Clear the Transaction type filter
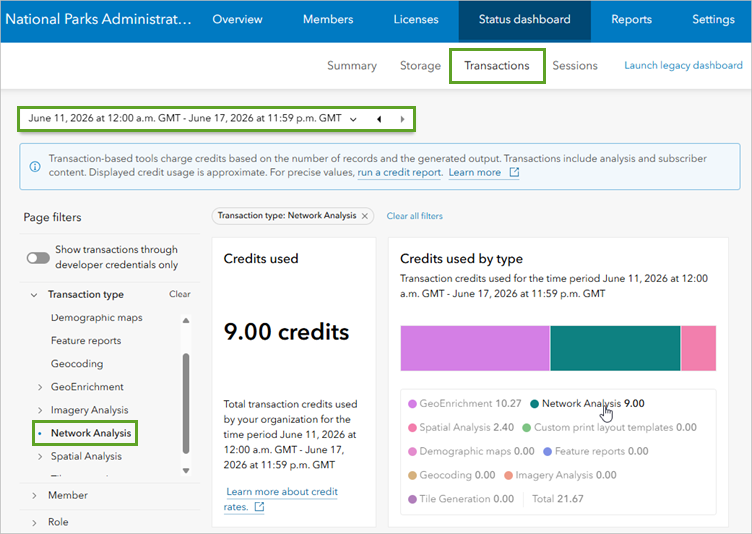 179,294
